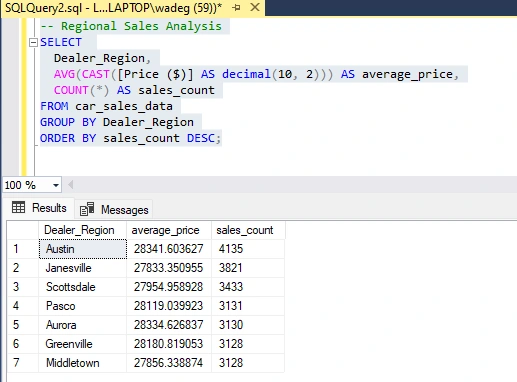Select the sales_count column header
The image size is (517, 382).
click(248, 230)
